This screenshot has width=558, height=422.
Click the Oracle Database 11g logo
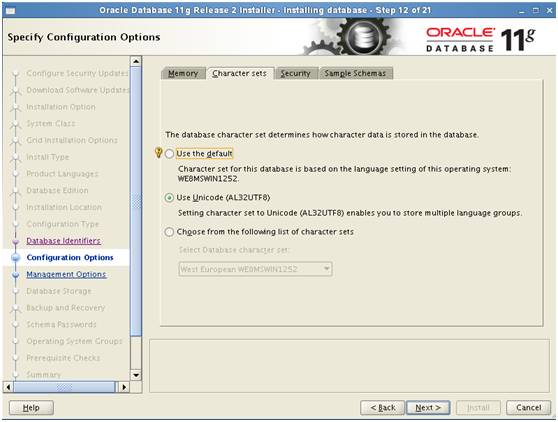click(x=480, y=39)
